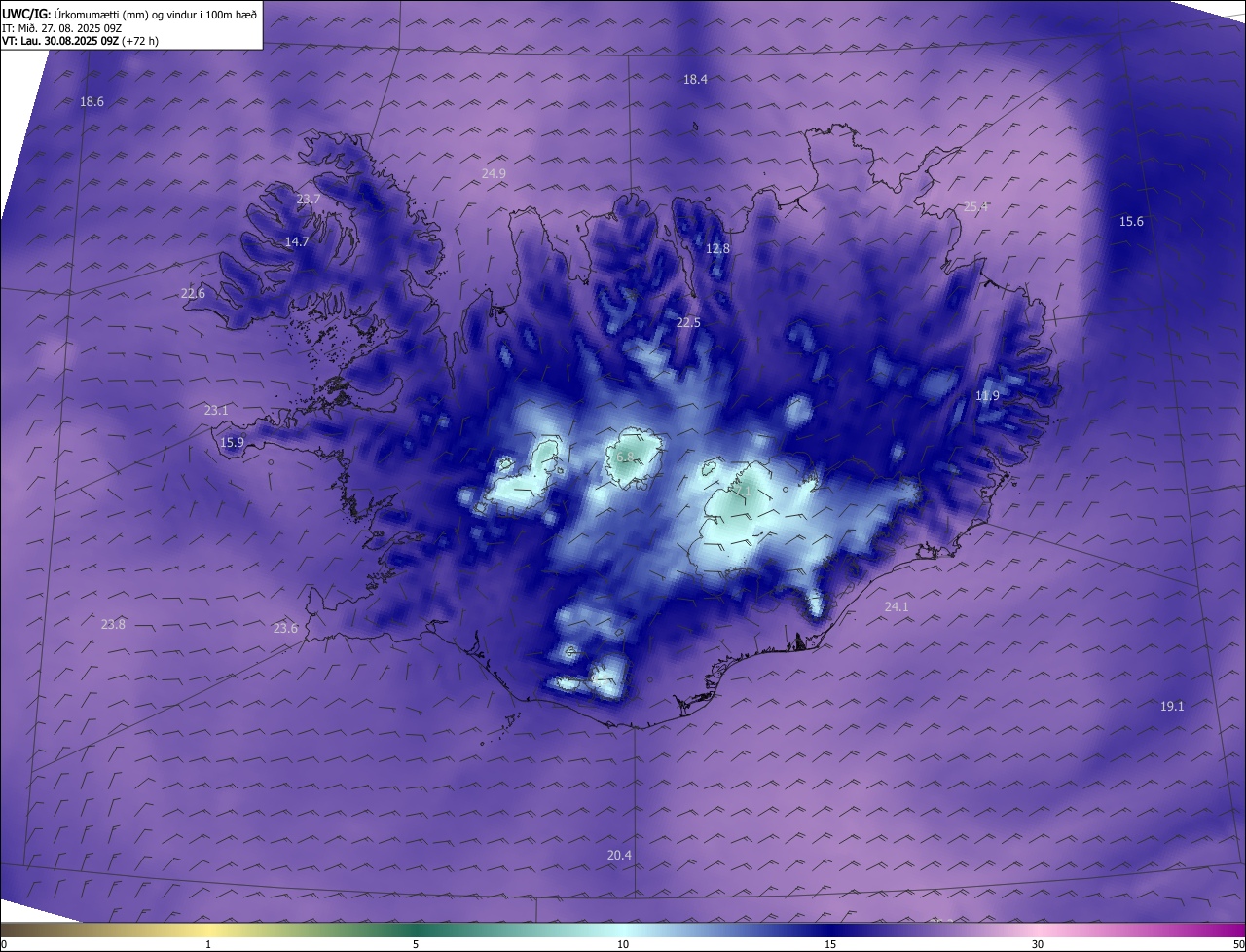Screen dimensions: 1246x952
Task: Click the map value 24.1
Action: coord(896,606)
